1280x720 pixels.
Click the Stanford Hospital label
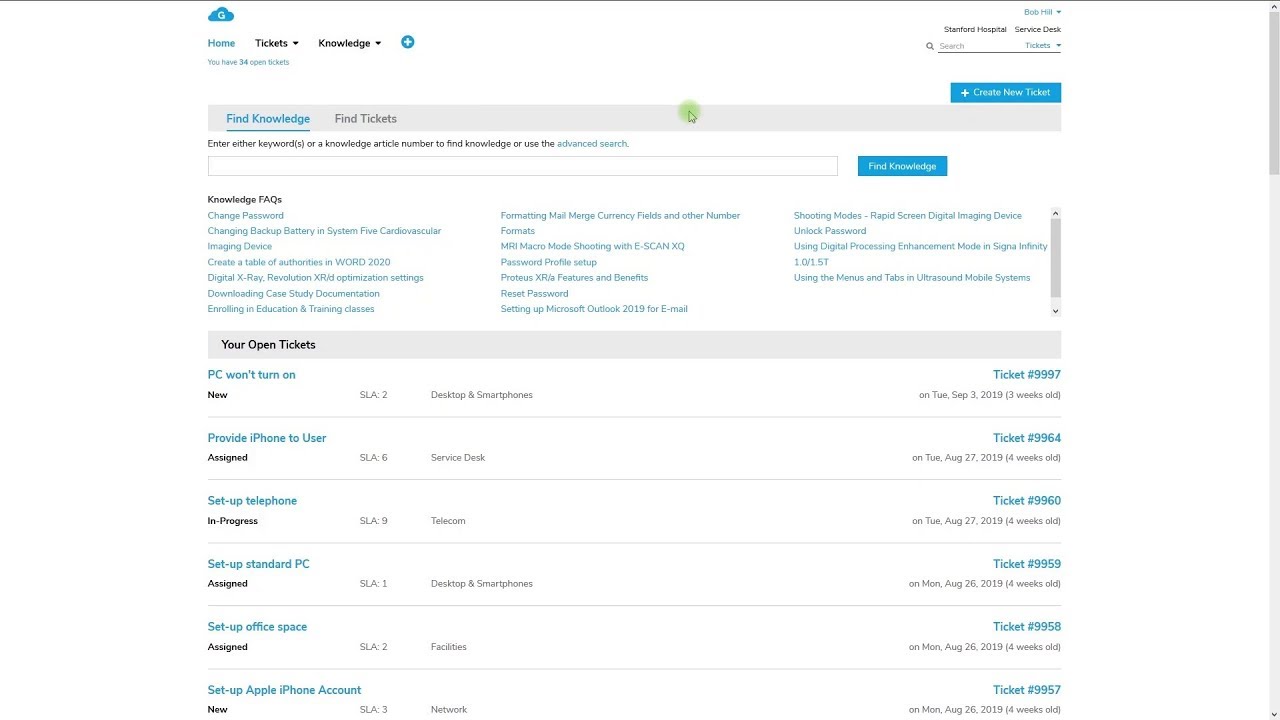coord(975,30)
